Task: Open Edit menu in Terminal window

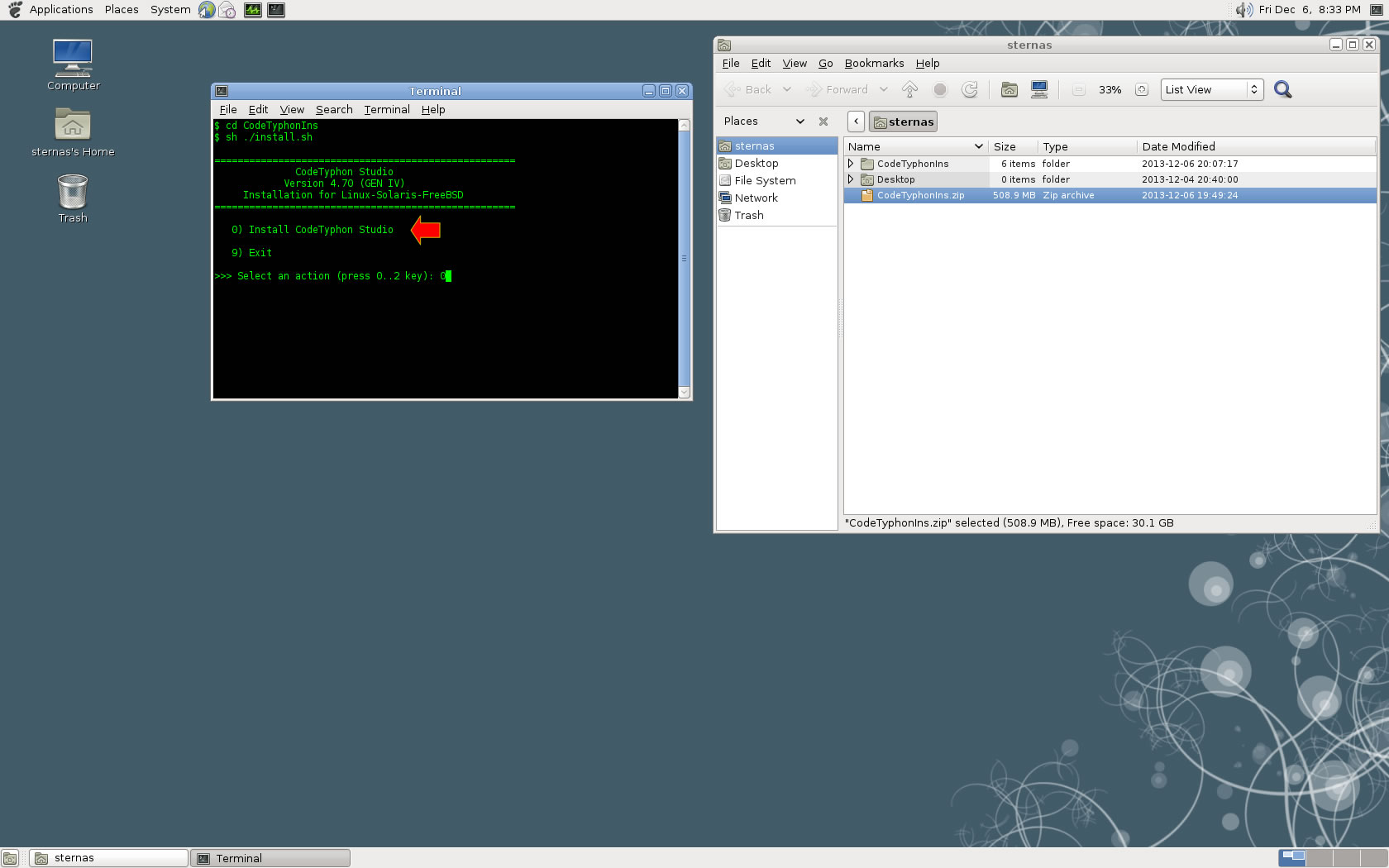Action: (258, 109)
